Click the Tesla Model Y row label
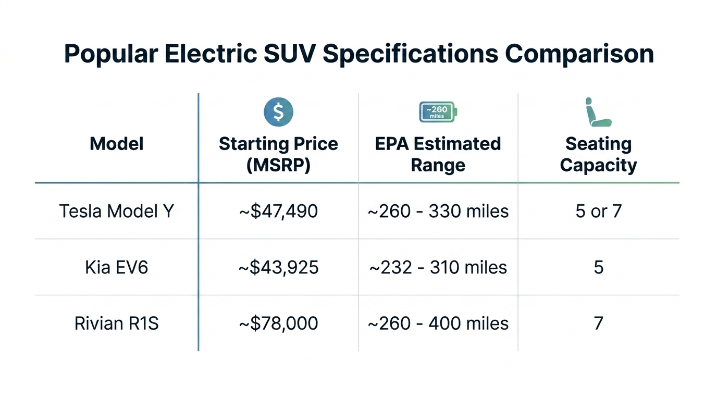The width and height of the screenshot is (717, 400). click(x=117, y=211)
